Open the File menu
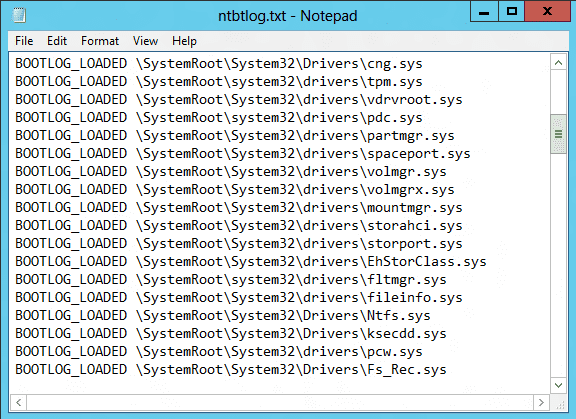 (x=24, y=41)
